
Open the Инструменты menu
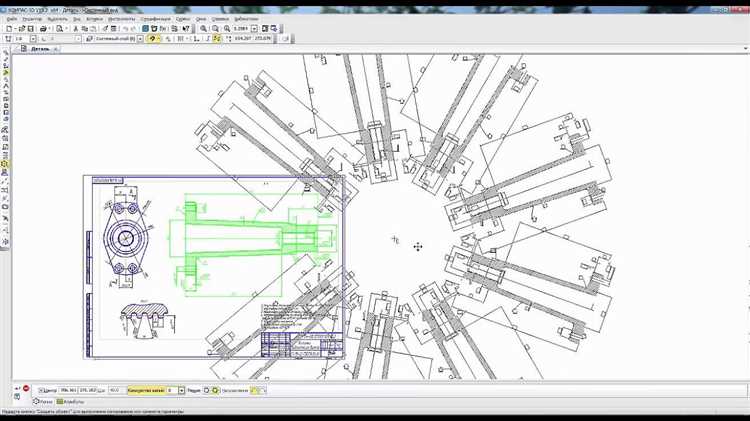point(121,19)
